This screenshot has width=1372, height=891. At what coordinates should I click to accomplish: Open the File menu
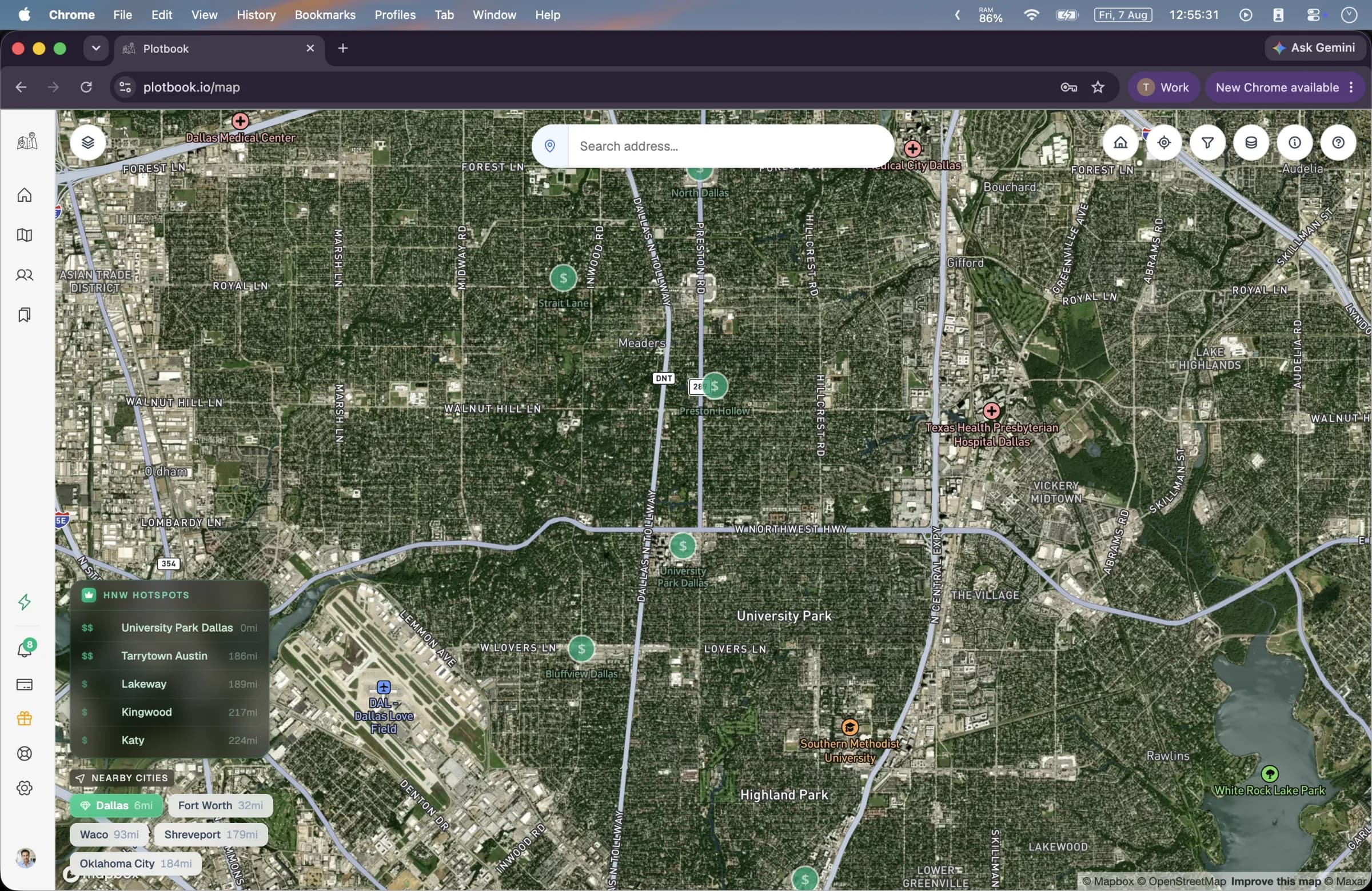coord(123,15)
